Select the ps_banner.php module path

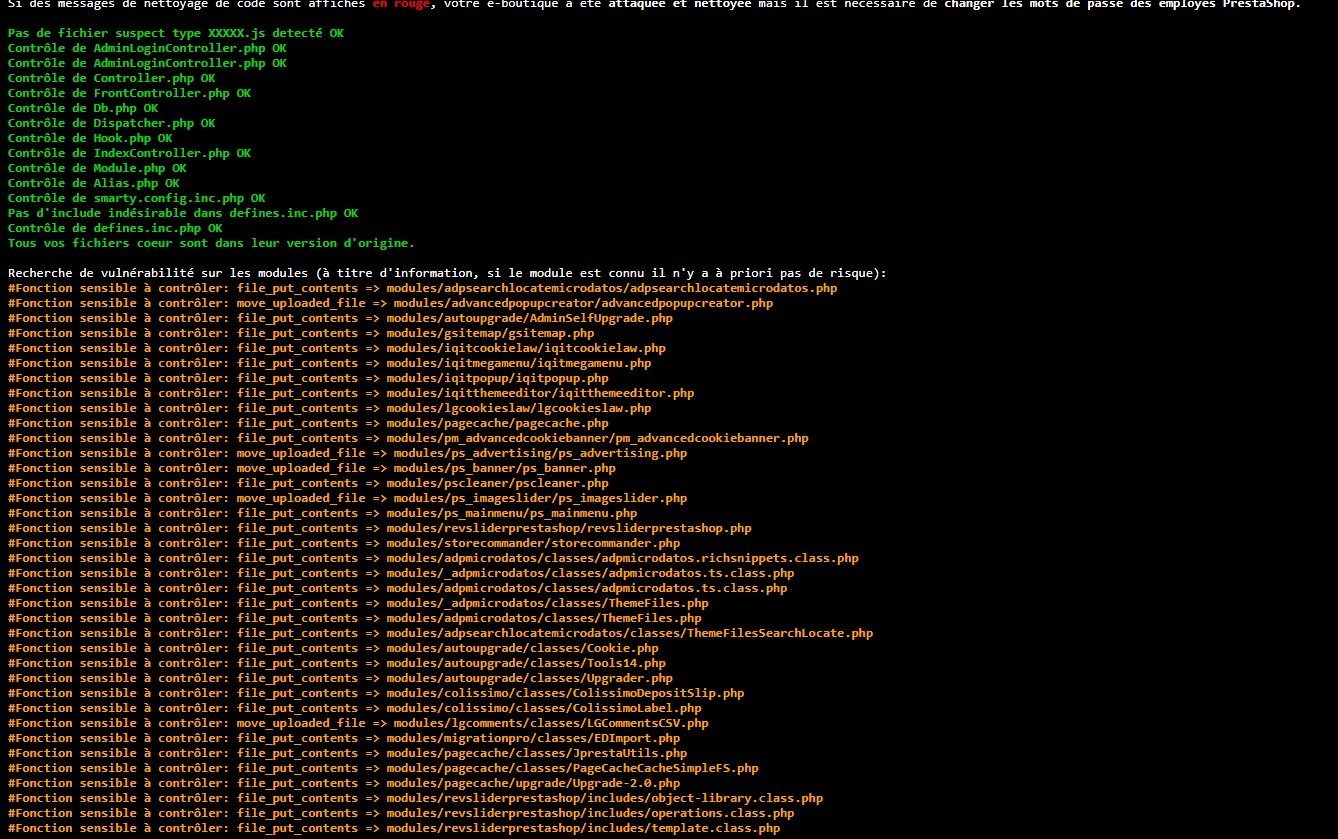pos(505,468)
